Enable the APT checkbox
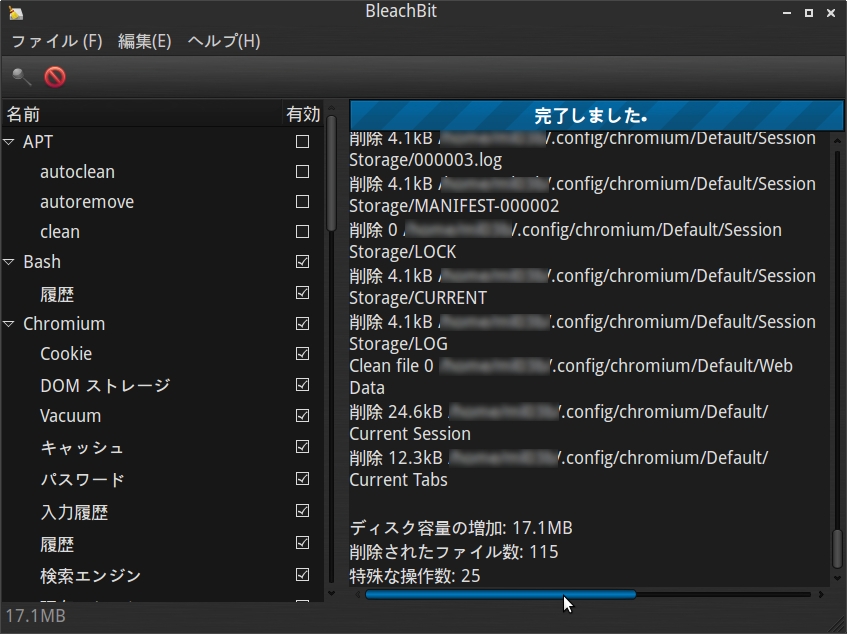Image resolution: width=847 pixels, height=634 pixels. [302, 141]
